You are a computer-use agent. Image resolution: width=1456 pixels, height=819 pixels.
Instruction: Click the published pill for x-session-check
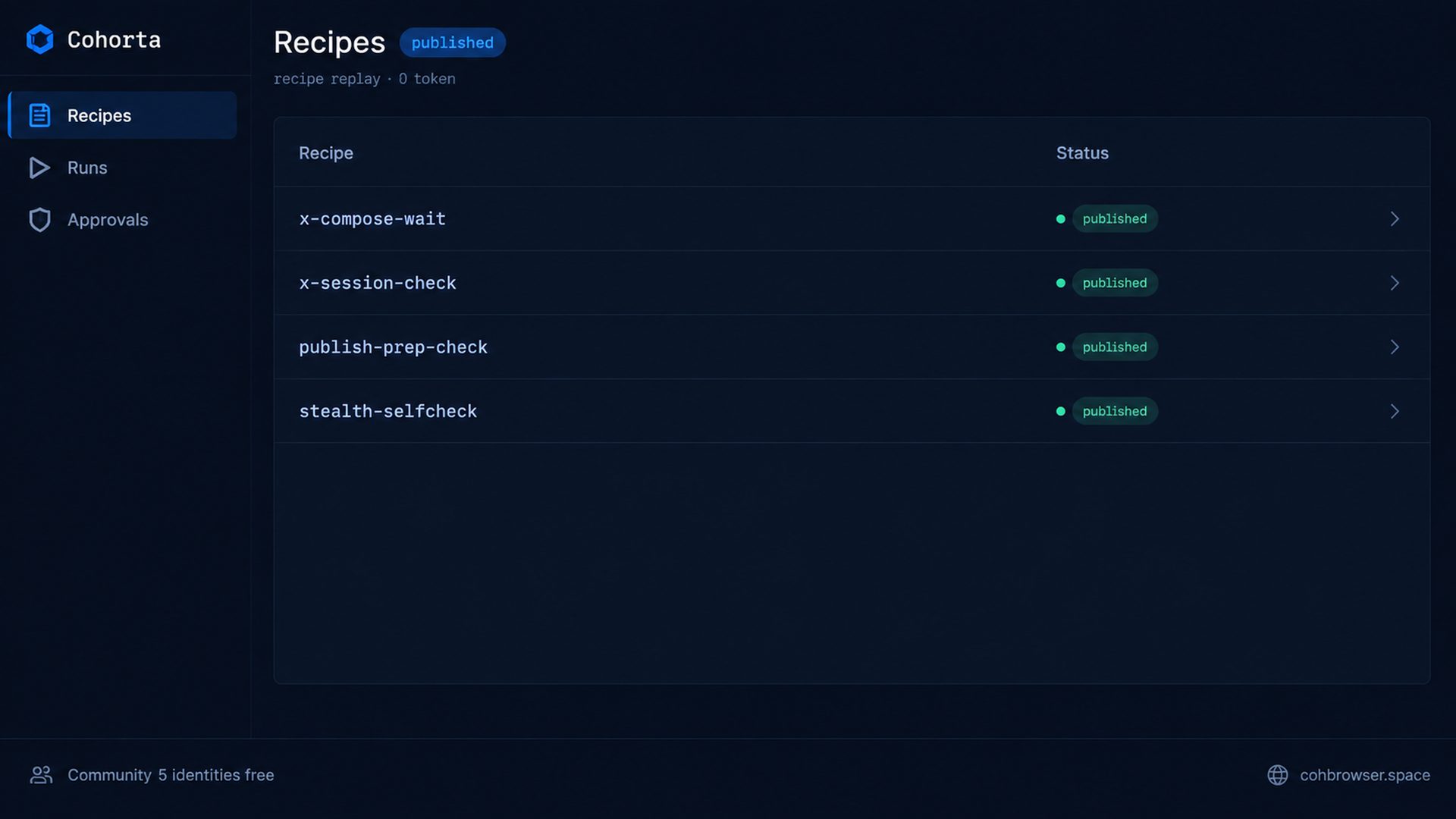tap(1115, 283)
